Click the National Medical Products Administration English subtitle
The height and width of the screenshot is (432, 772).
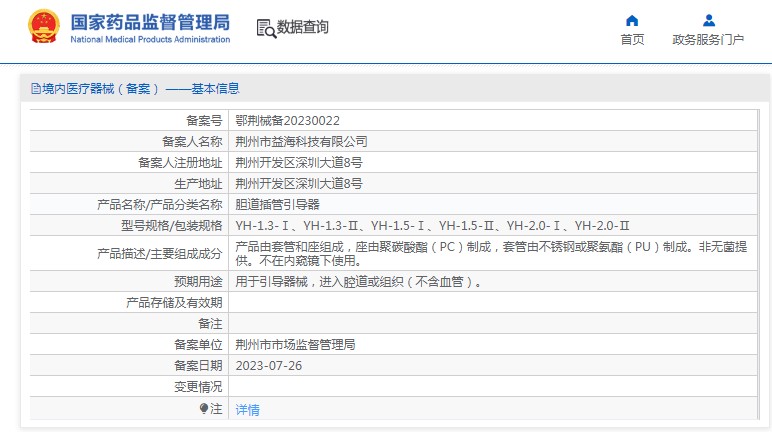150,39
